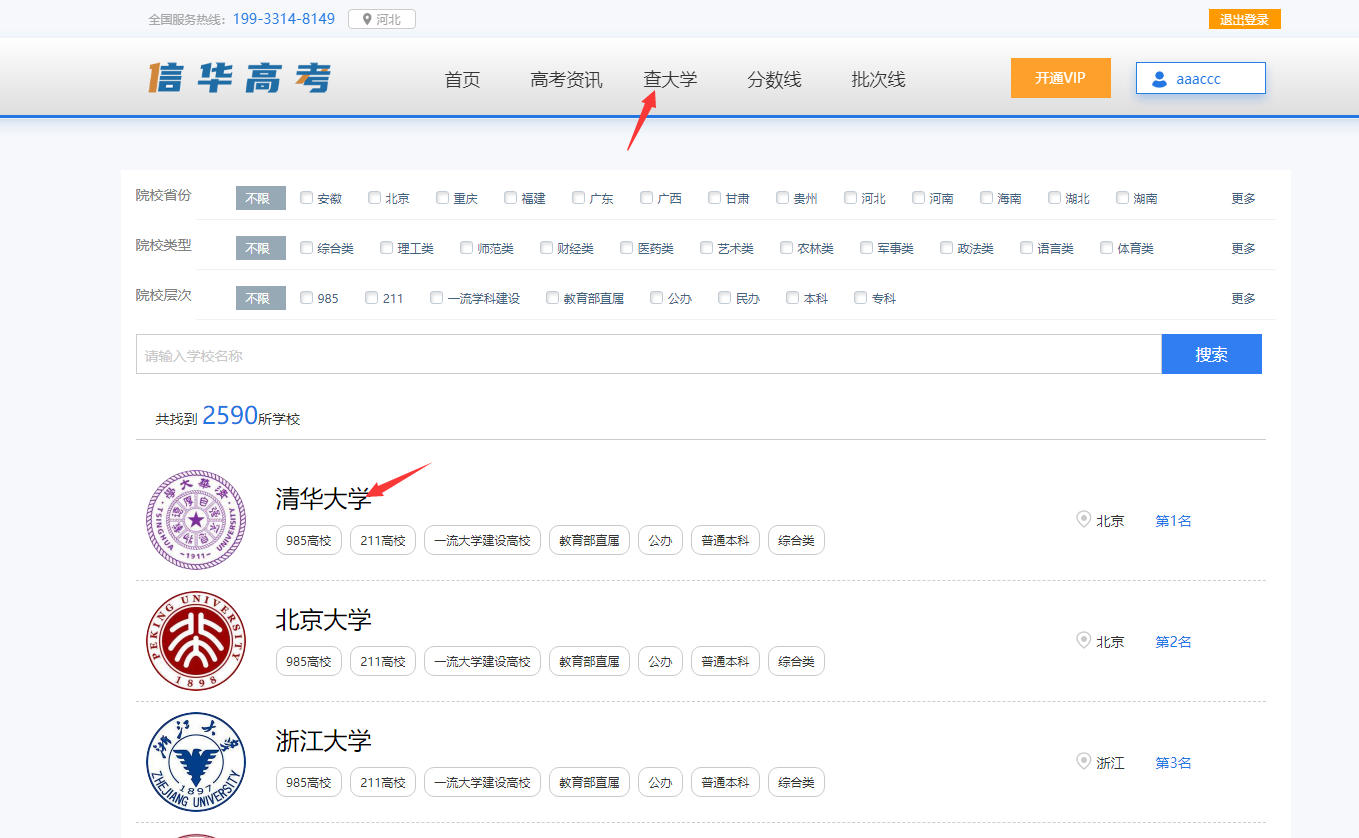1359x838 pixels.
Task: Click the 第2名 ranking link
Action: coord(1173,641)
